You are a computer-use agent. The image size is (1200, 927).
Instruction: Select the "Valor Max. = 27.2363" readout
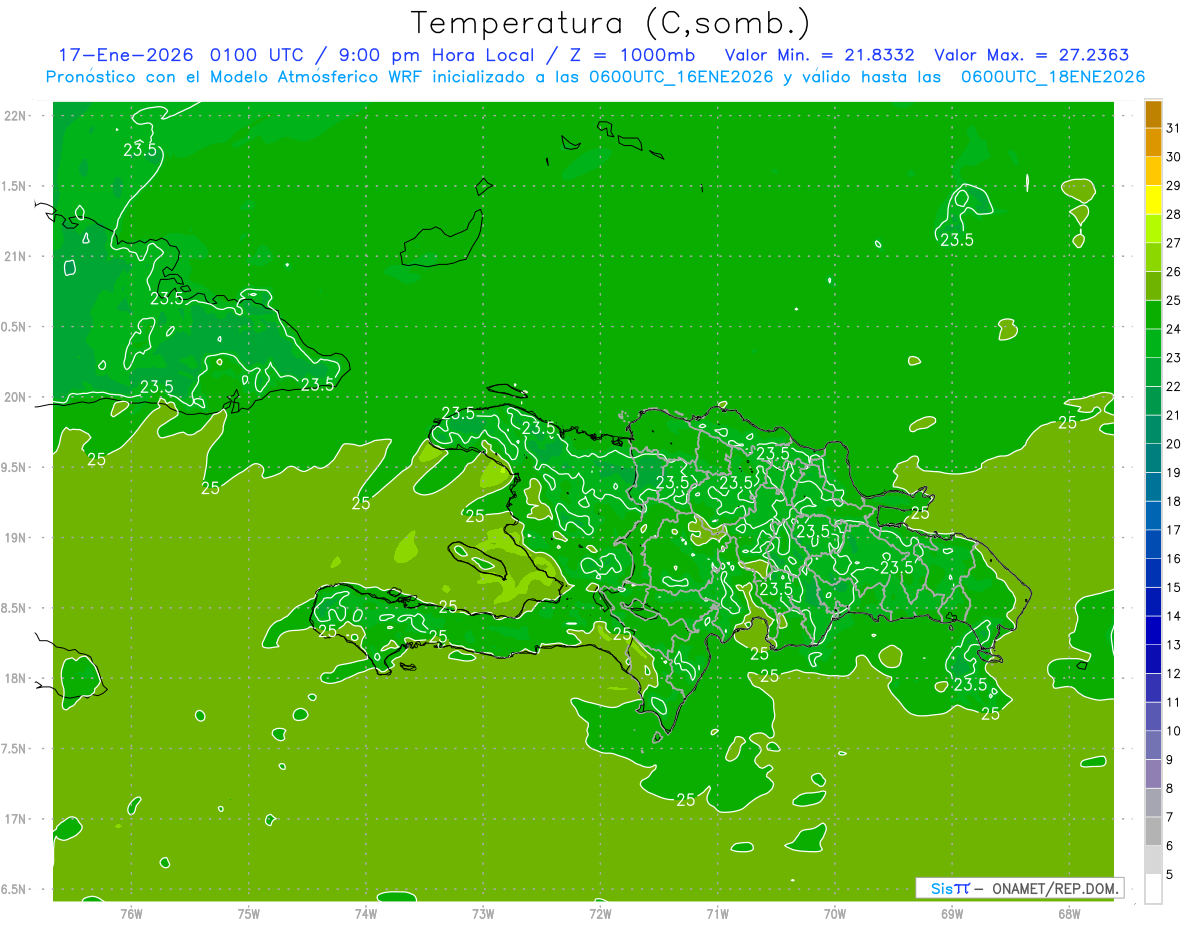(1033, 55)
